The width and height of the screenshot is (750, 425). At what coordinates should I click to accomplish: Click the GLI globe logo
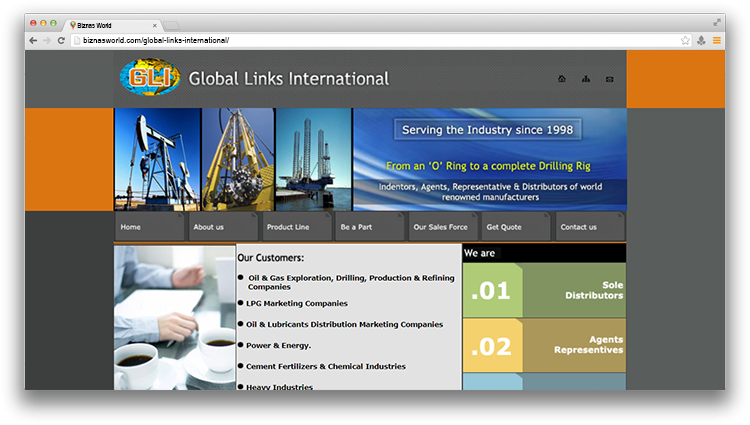[x=149, y=78]
